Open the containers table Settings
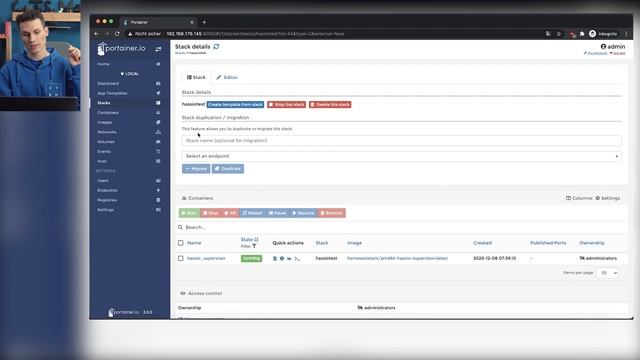Image resolution: width=640 pixels, height=360 pixels. [x=607, y=198]
